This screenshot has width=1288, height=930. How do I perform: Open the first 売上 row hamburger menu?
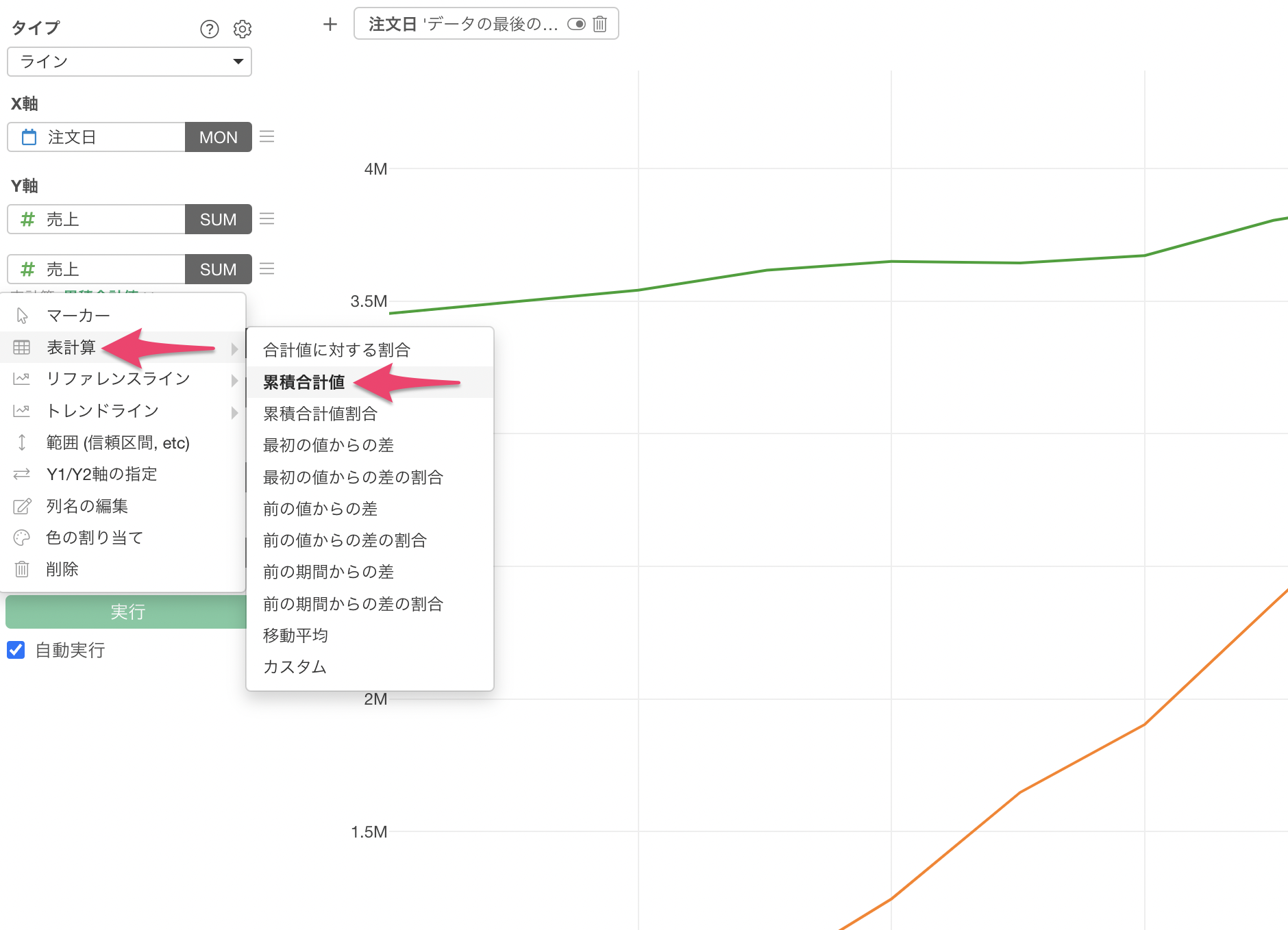click(x=267, y=218)
